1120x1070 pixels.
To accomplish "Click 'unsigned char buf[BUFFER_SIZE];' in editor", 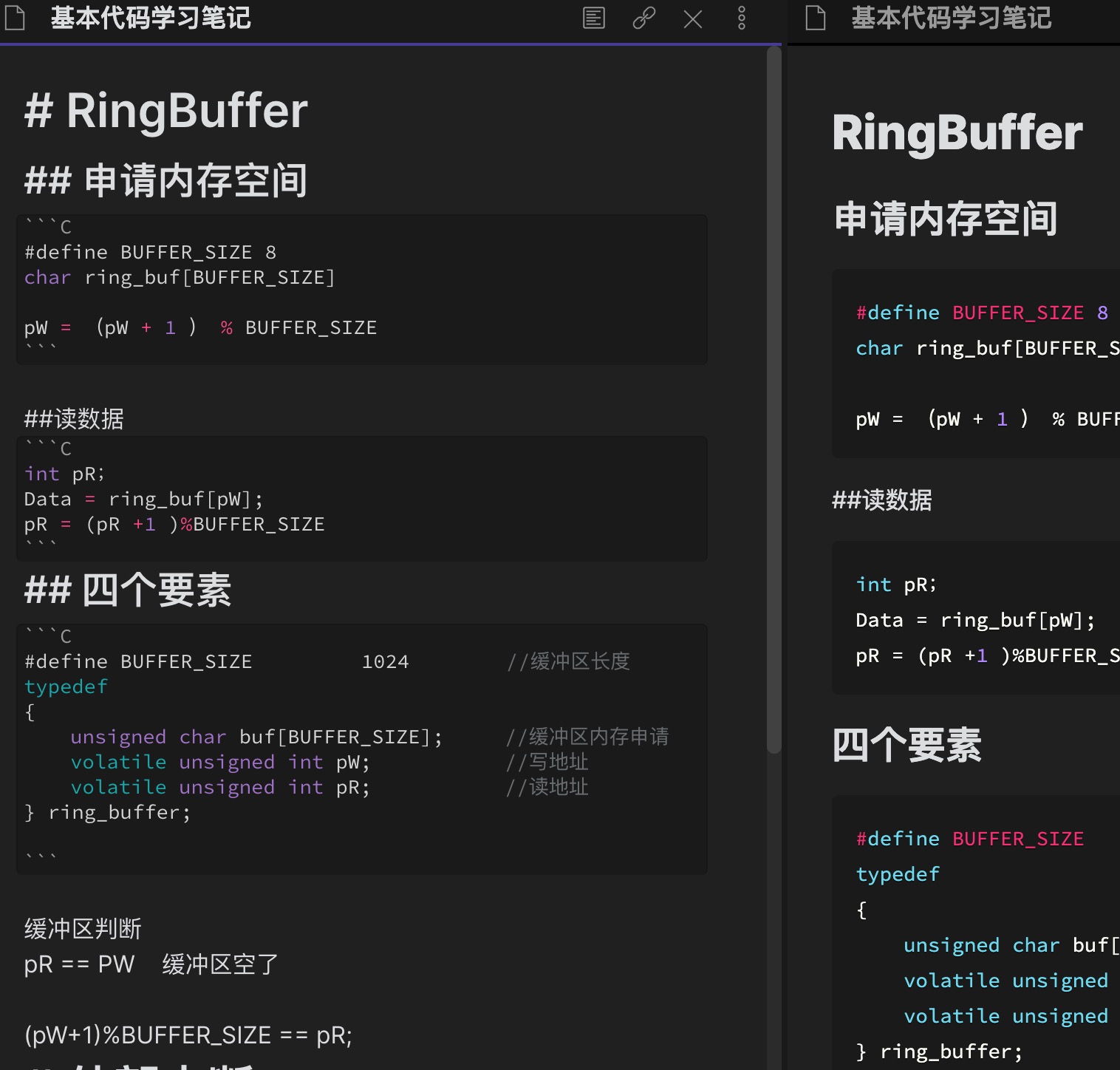I will (256, 737).
